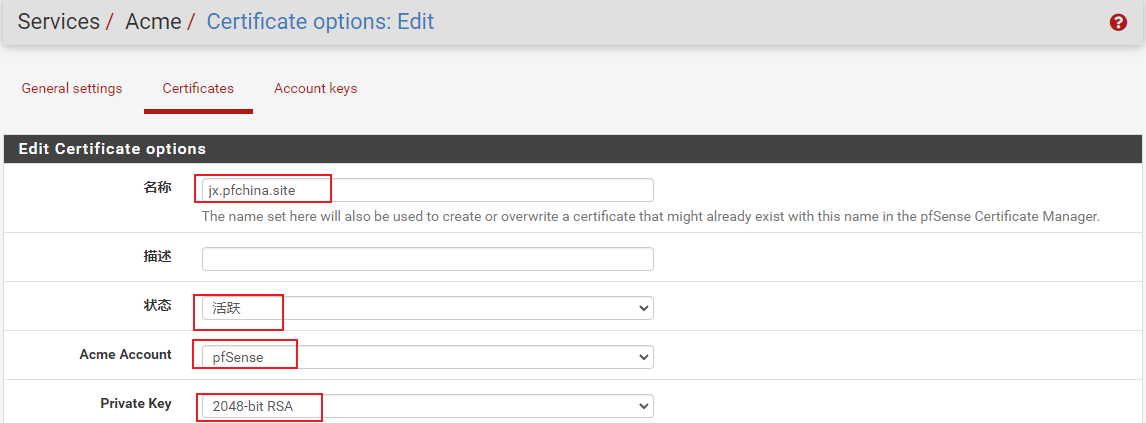Image resolution: width=1146 pixels, height=423 pixels.
Task: Click the chevron arrow on the 状态 dropdown
Action: (643, 308)
